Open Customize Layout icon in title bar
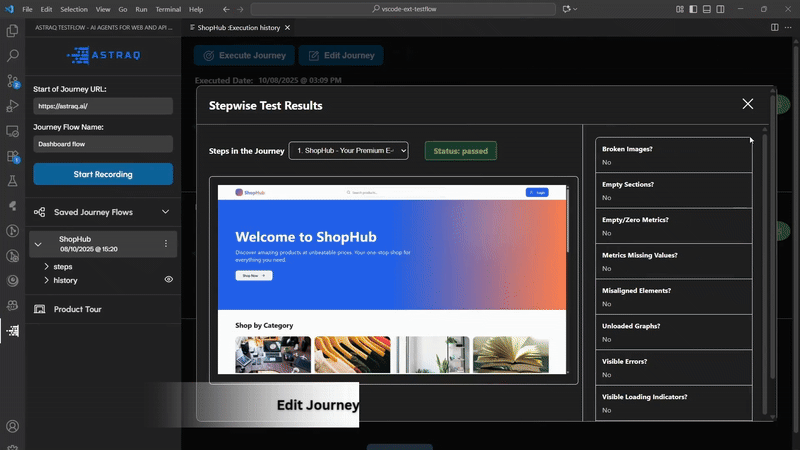This screenshot has width=800, height=450. pyautogui.click(x=680, y=9)
